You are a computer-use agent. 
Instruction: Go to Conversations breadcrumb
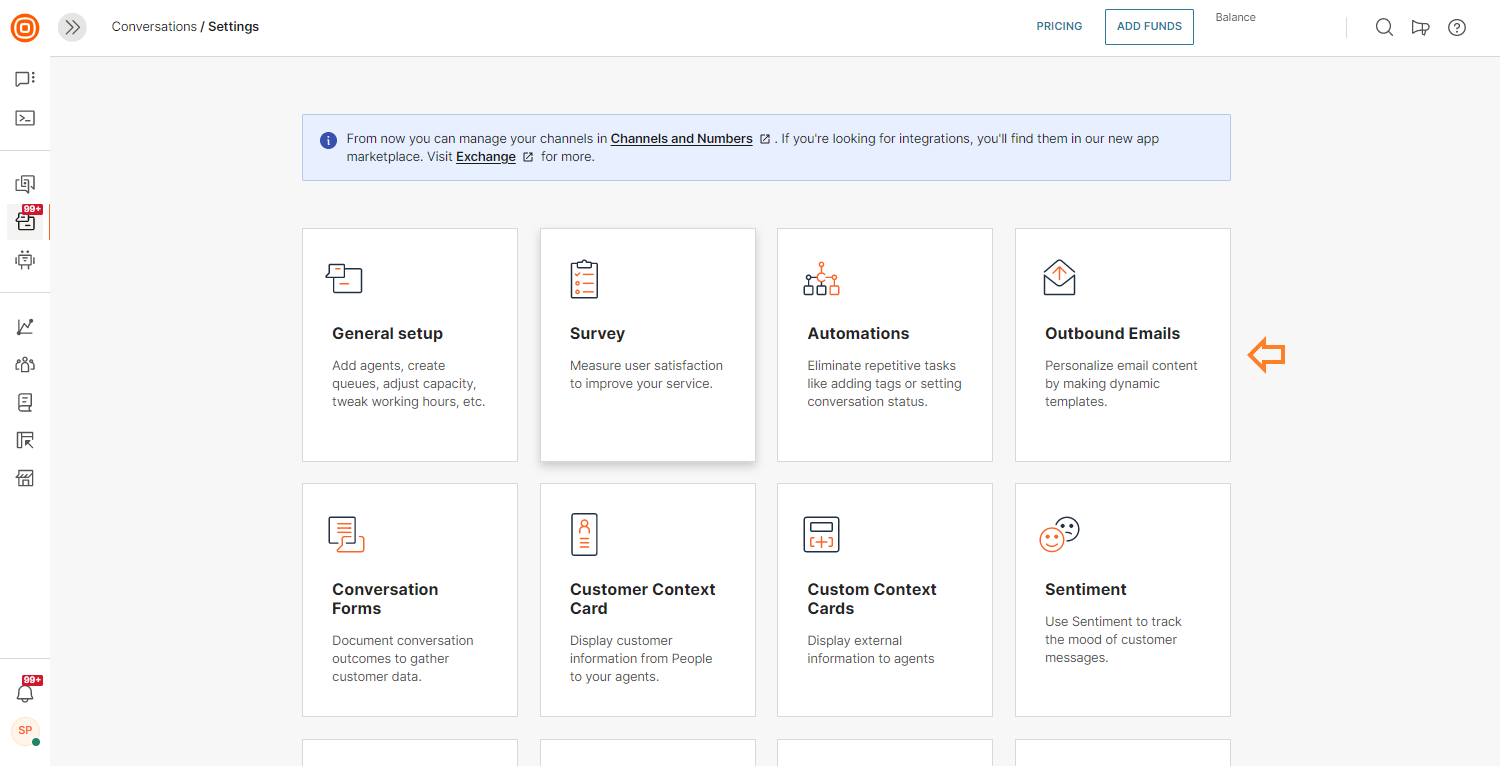(x=154, y=27)
